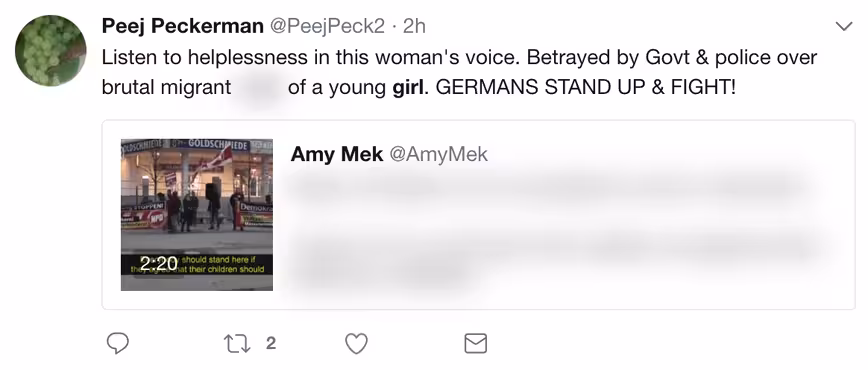Open Peej Peckerman's grape avatar
Viewport: 868px width, 370px height.
[x=50, y=50]
